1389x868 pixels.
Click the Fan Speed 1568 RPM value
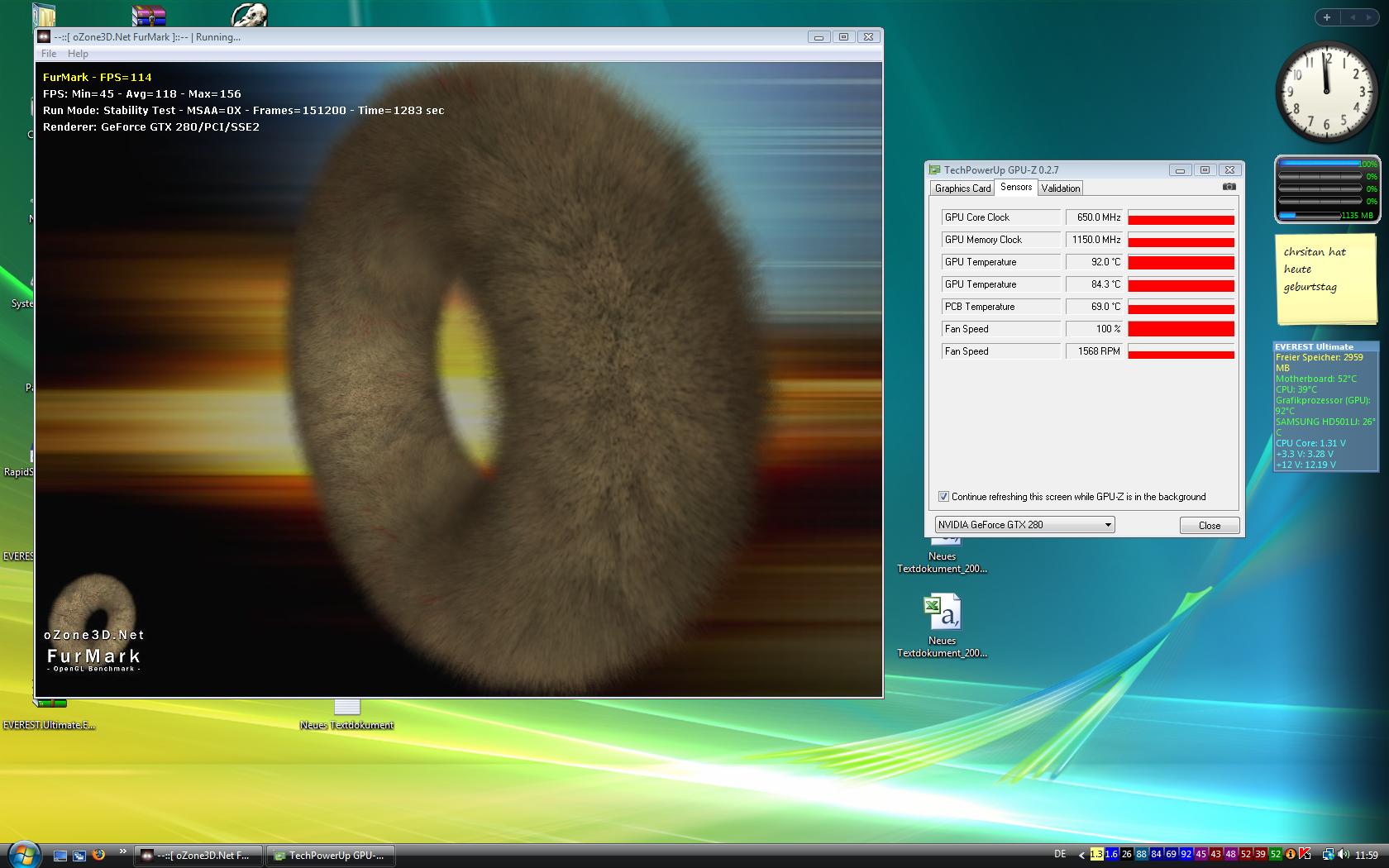(1095, 351)
